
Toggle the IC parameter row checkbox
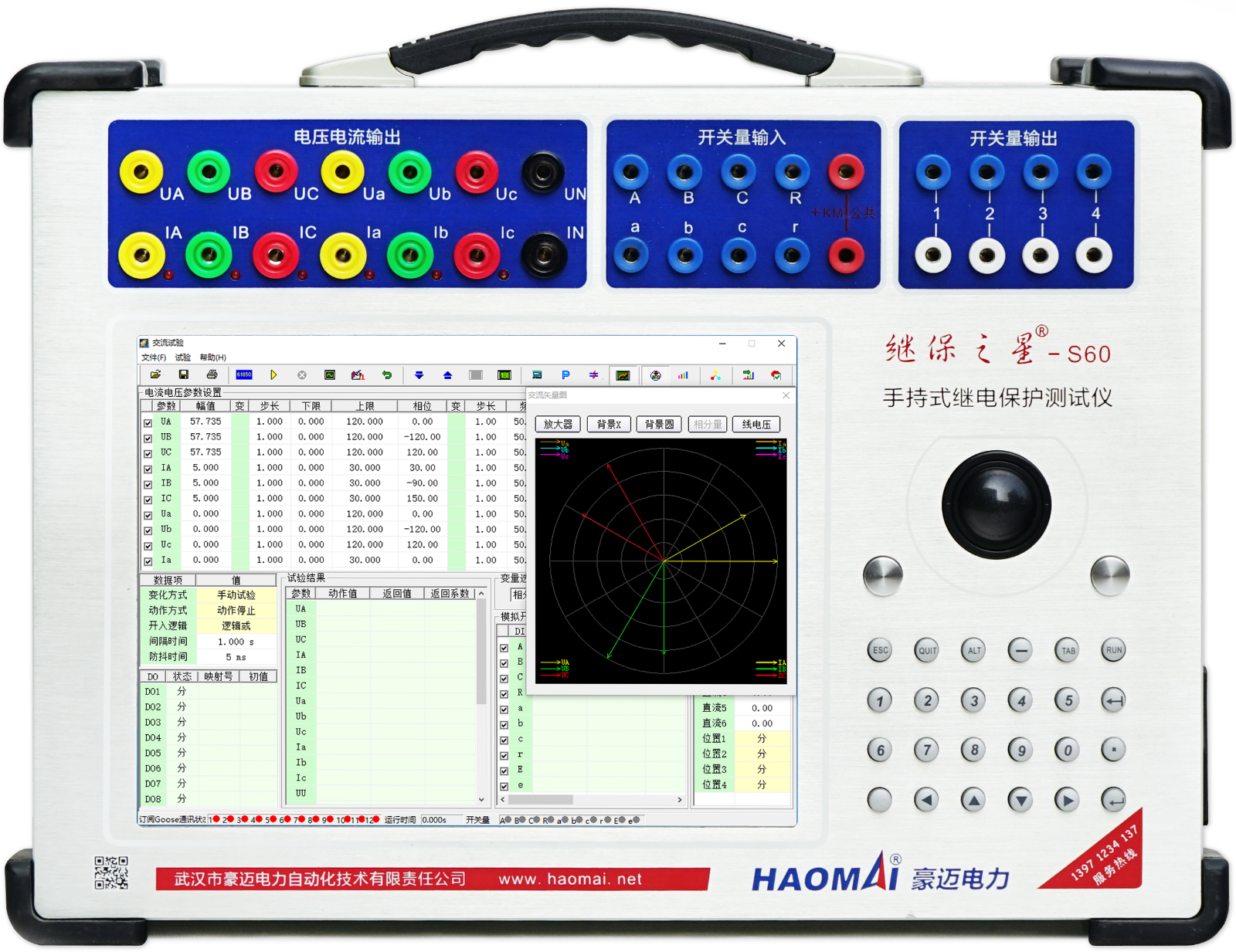pyautogui.click(x=148, y=500)
